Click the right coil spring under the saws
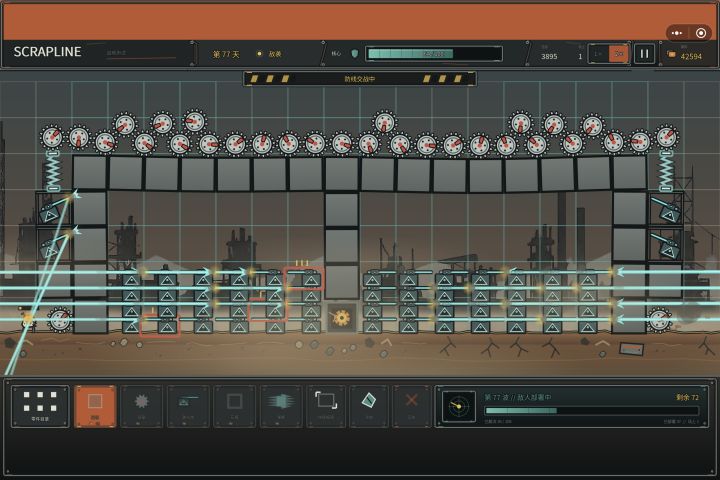720x480 pixels. coord(666,171)
